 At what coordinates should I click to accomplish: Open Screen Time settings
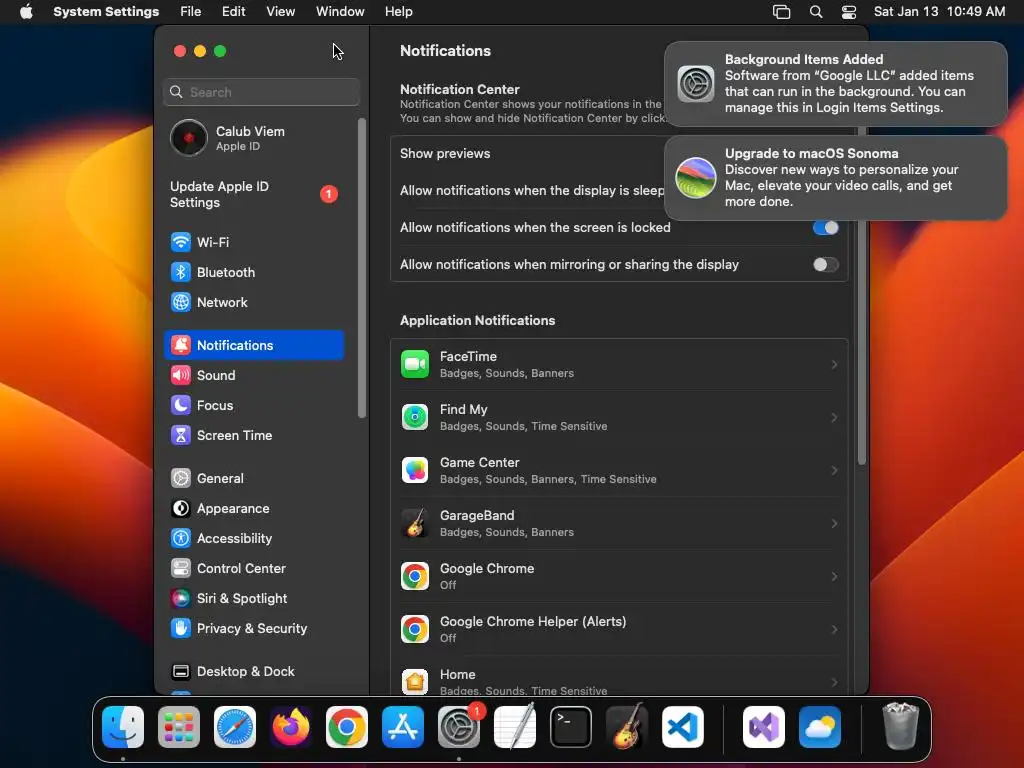253,436
